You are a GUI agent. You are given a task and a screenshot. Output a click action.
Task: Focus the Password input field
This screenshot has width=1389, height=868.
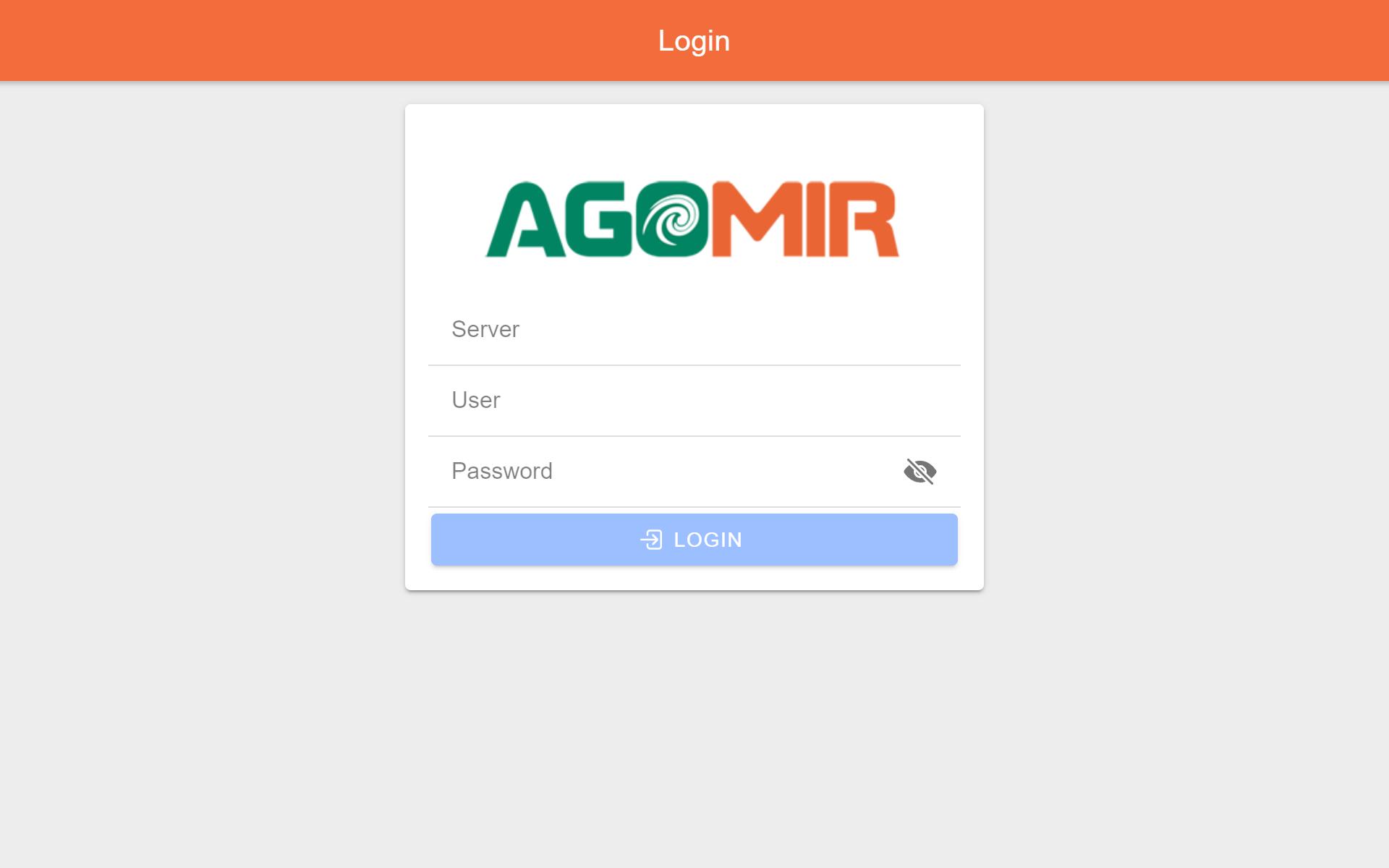click(x=663, y=472)
